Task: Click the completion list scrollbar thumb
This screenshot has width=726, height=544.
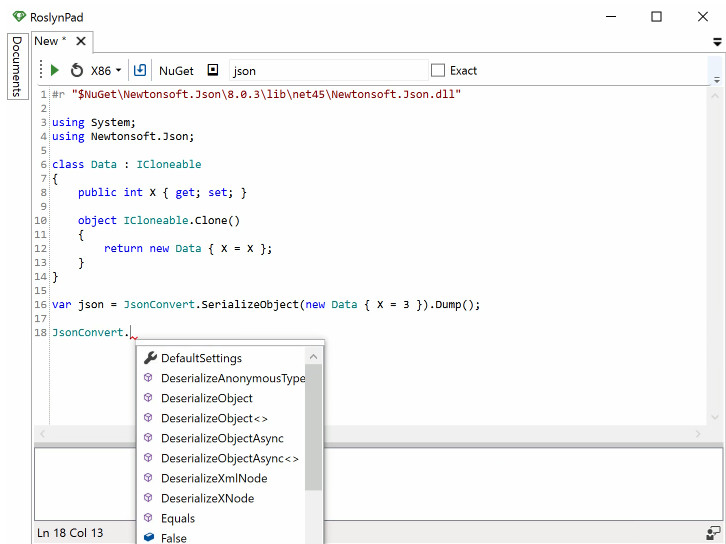Action: tap(313, 427)
